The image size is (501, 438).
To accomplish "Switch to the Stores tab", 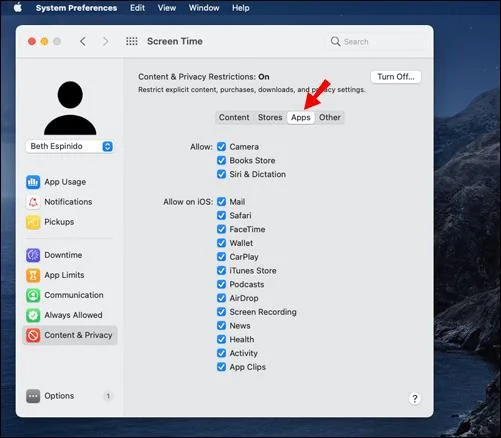I will click(x=270, y=117).
